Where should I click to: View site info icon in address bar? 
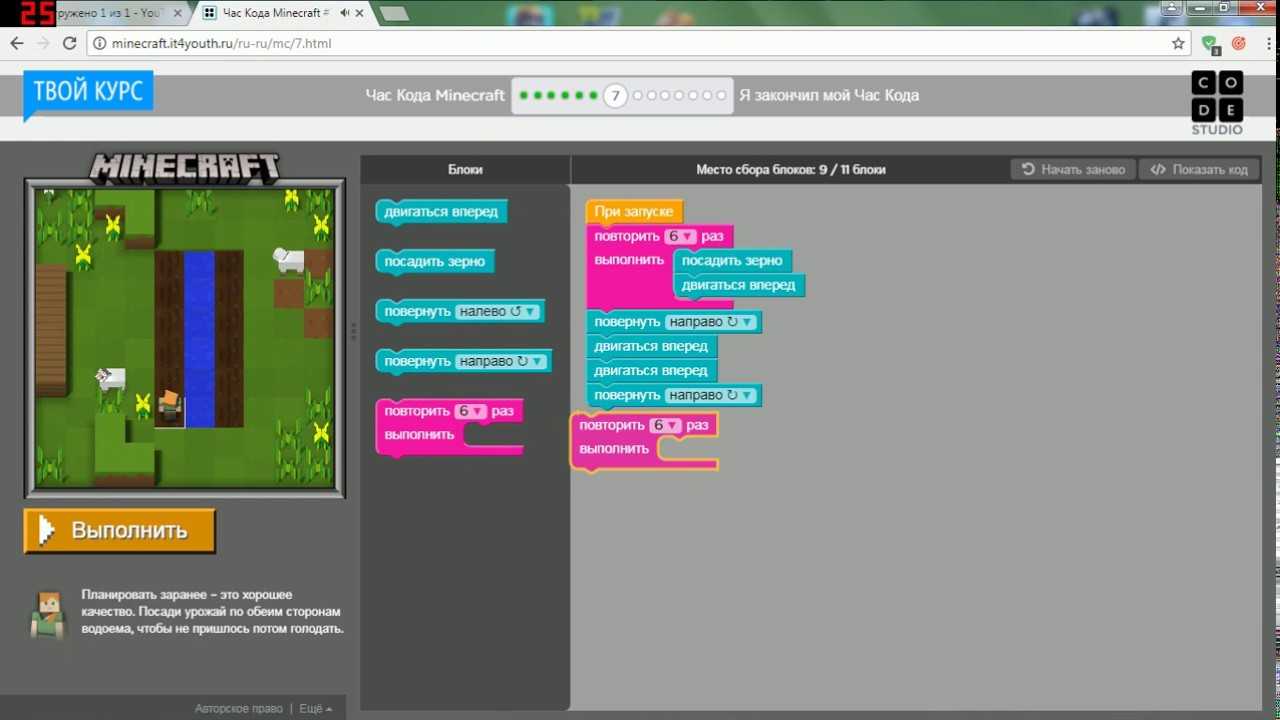click(x=98, y=43)
